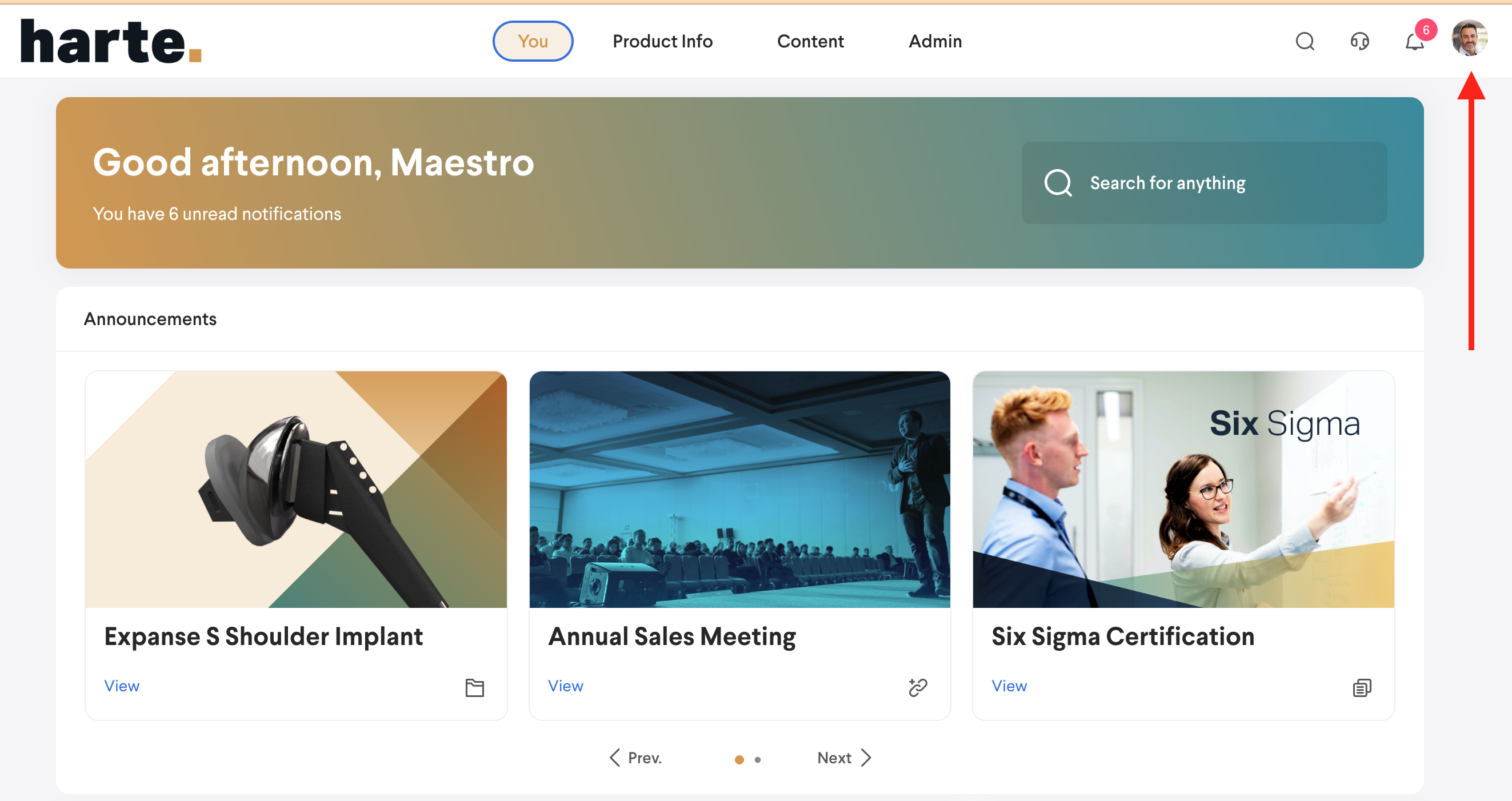Go to previous announcements page
This screenshot has width=1512, height=801.
click(635, 758)
